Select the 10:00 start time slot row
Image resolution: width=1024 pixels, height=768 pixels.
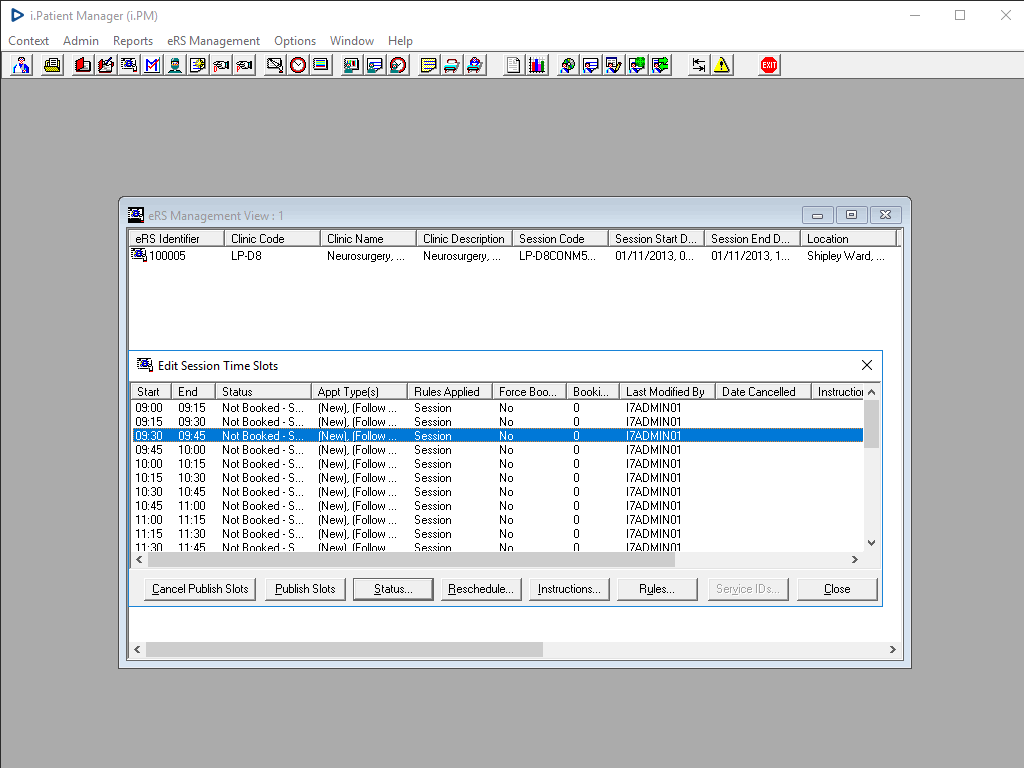tap(498, 464)
